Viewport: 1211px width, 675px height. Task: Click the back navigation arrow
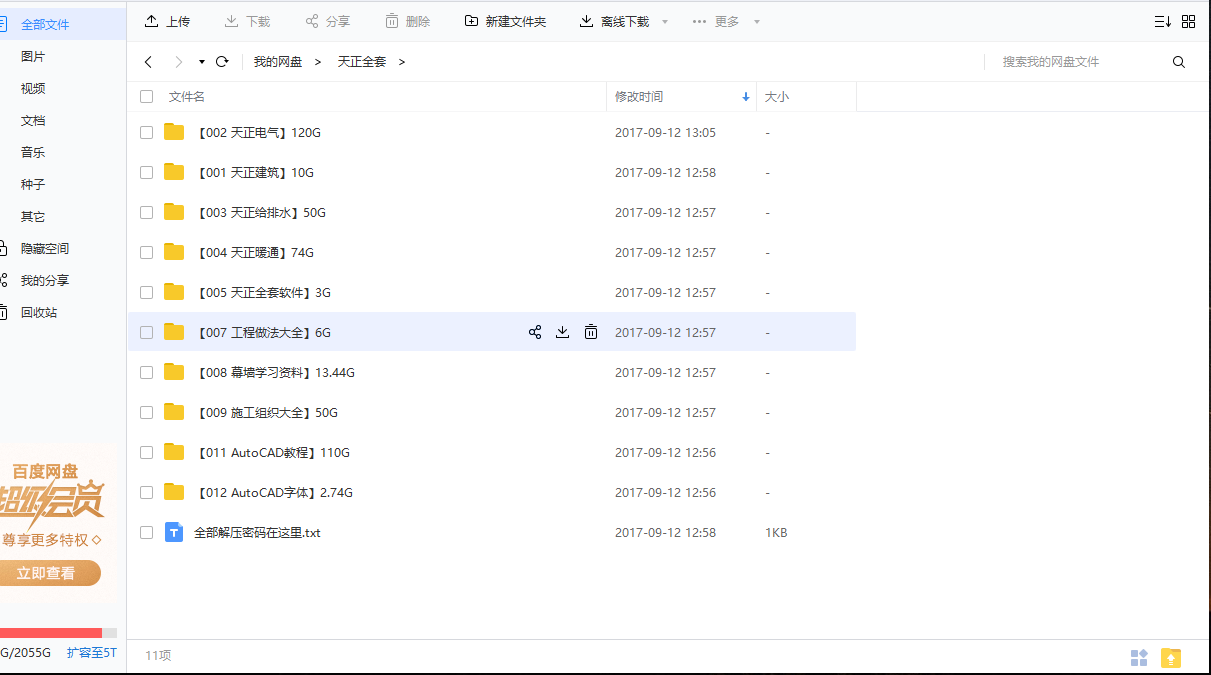point(148,62)
